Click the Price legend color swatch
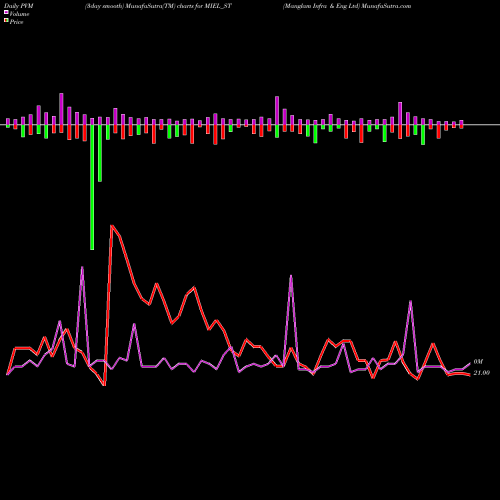 coord(6,21)
